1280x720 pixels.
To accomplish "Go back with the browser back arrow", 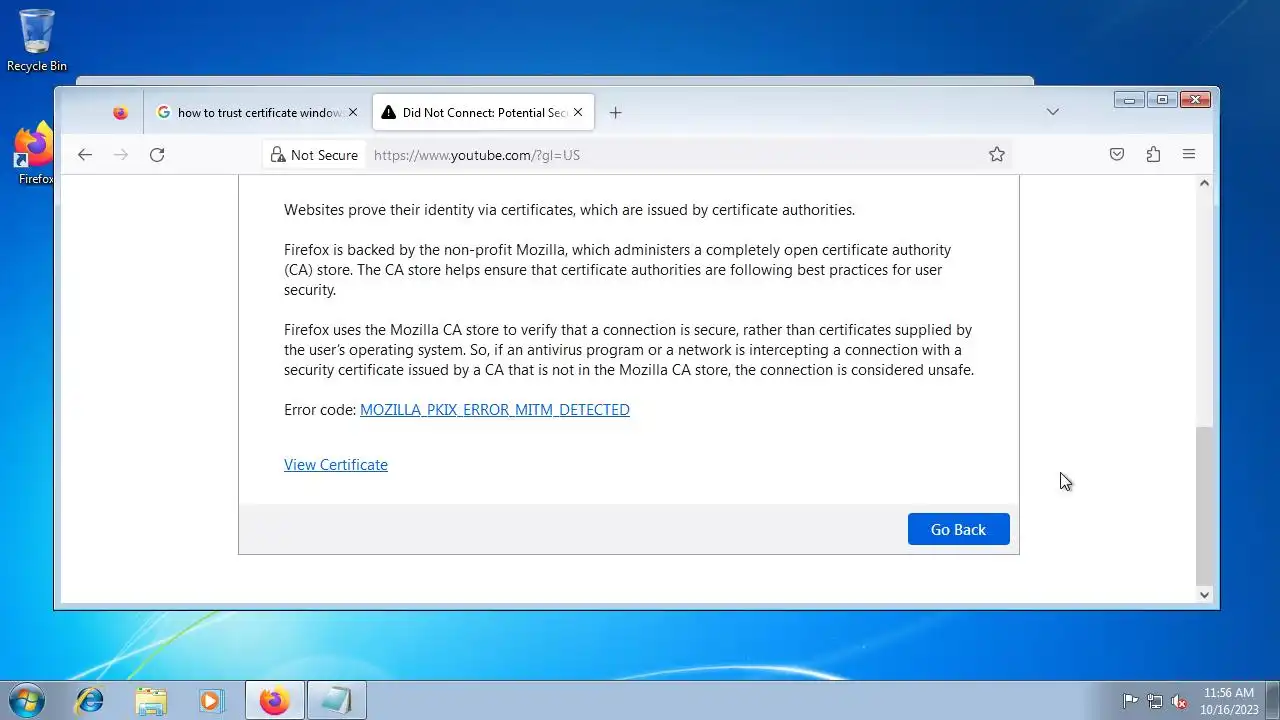I will coord(85,154).
